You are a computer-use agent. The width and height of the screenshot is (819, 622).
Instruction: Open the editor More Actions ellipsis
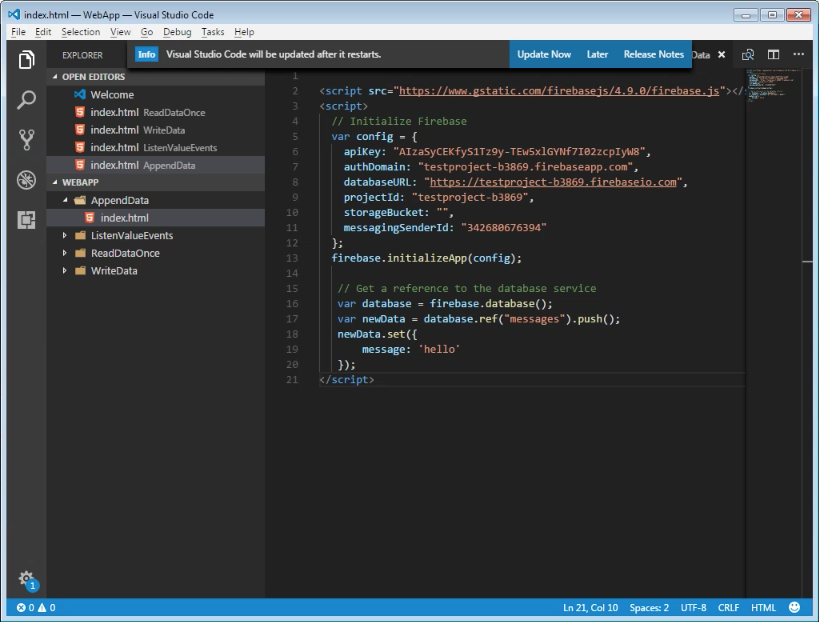click(x=799, y=54)
